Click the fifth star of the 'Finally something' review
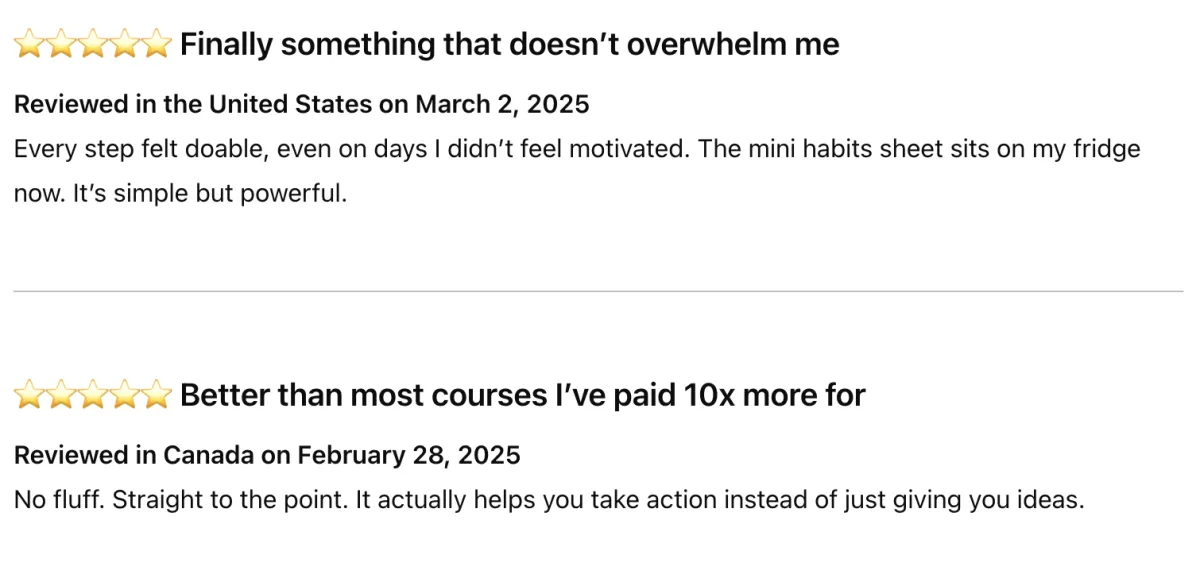 click(x=157, y=45)
